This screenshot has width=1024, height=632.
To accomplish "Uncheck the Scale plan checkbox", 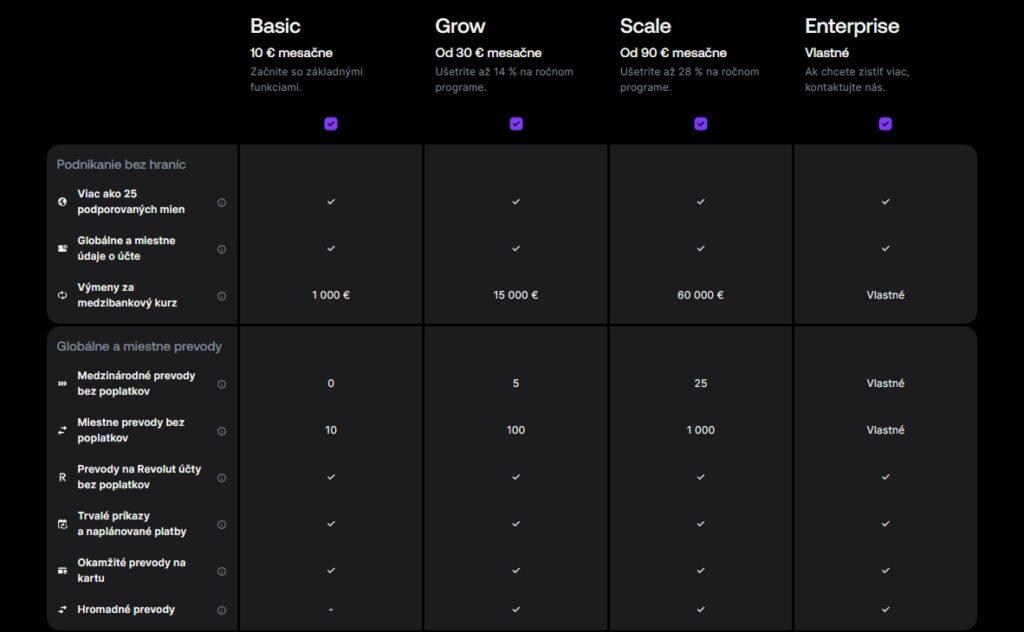I will coord(701,124).
